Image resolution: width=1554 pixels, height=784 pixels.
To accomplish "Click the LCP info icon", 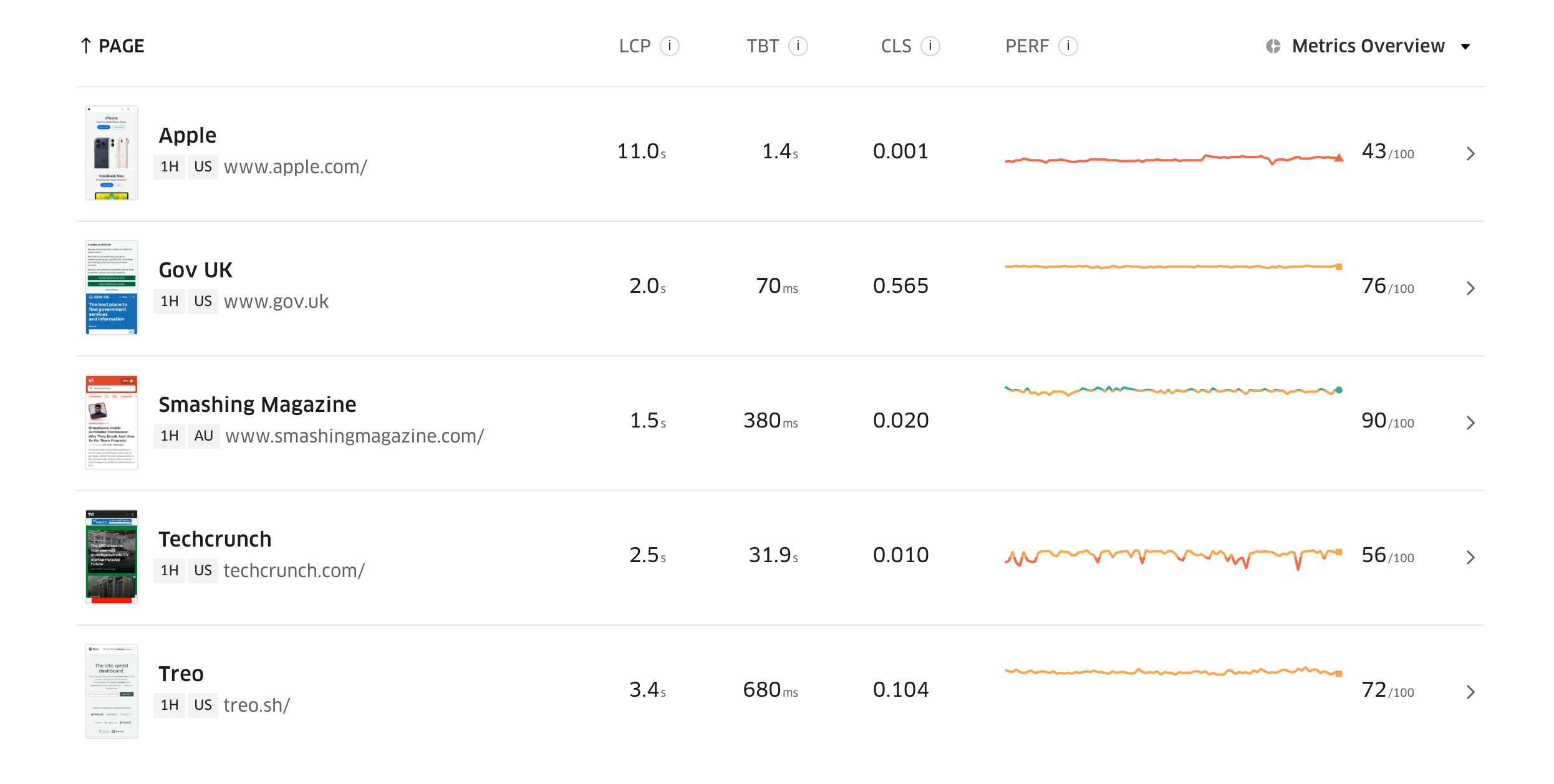I will (670, 46).
